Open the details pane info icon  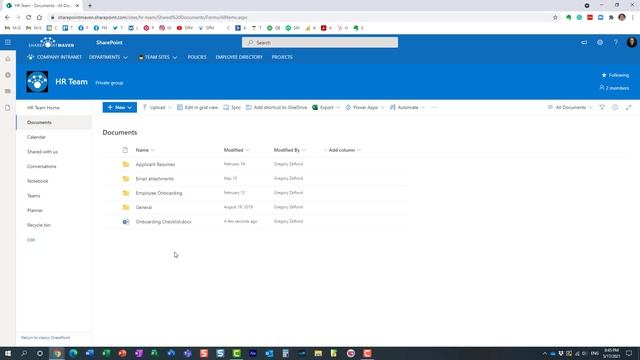[615, 107]
